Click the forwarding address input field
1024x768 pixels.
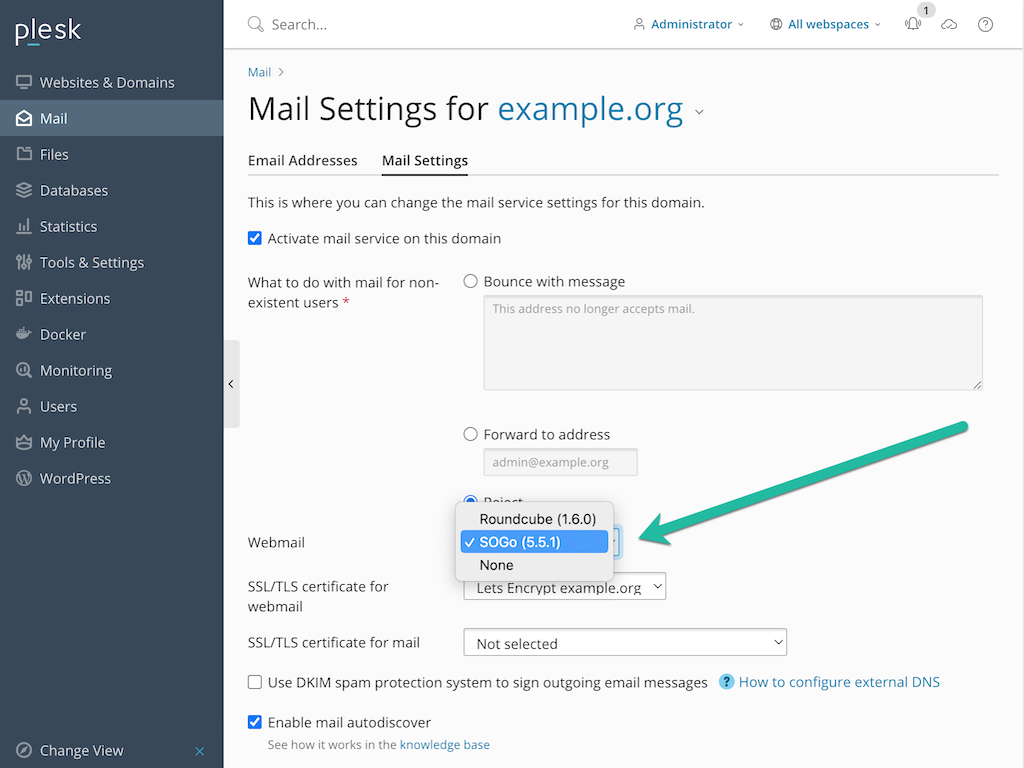pyautogui.click(x=560, y=461)
